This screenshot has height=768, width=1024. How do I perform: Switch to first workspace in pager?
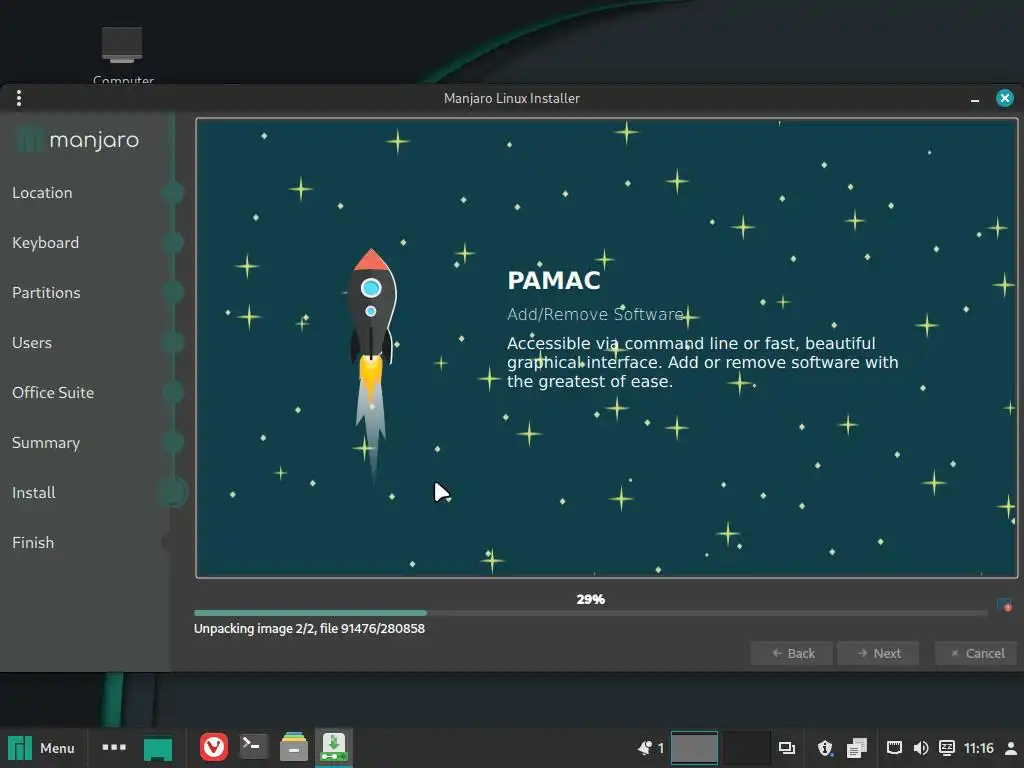694,748
